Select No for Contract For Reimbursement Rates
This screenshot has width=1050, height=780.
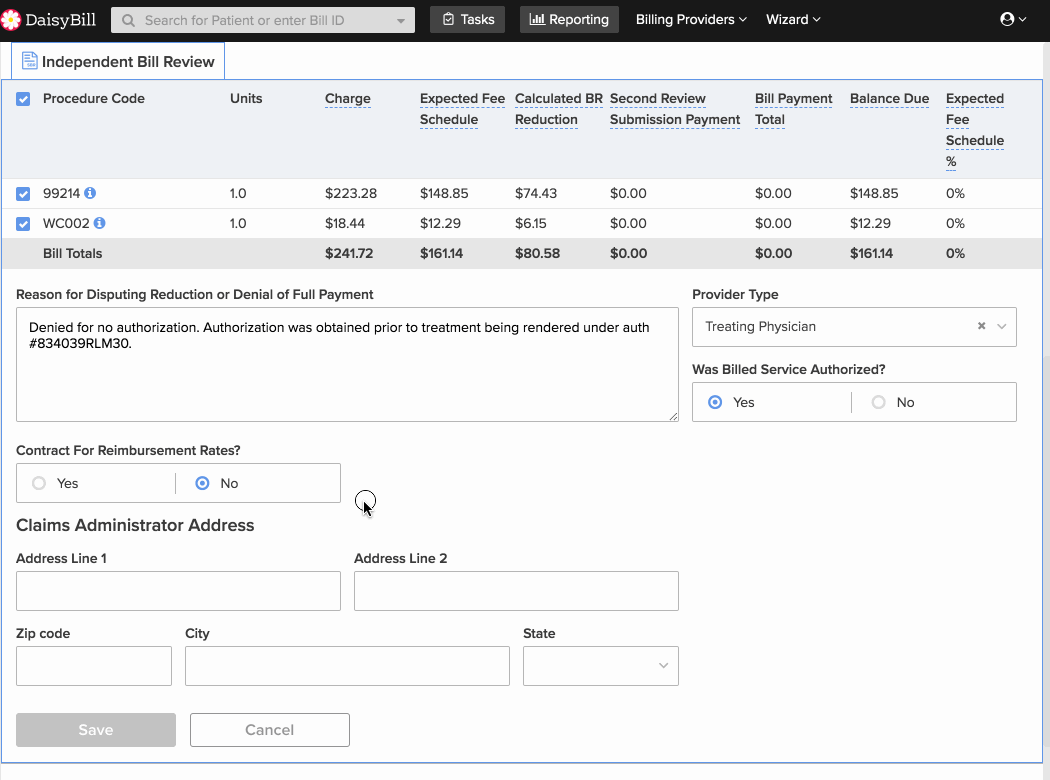click(x=202, y=483)
